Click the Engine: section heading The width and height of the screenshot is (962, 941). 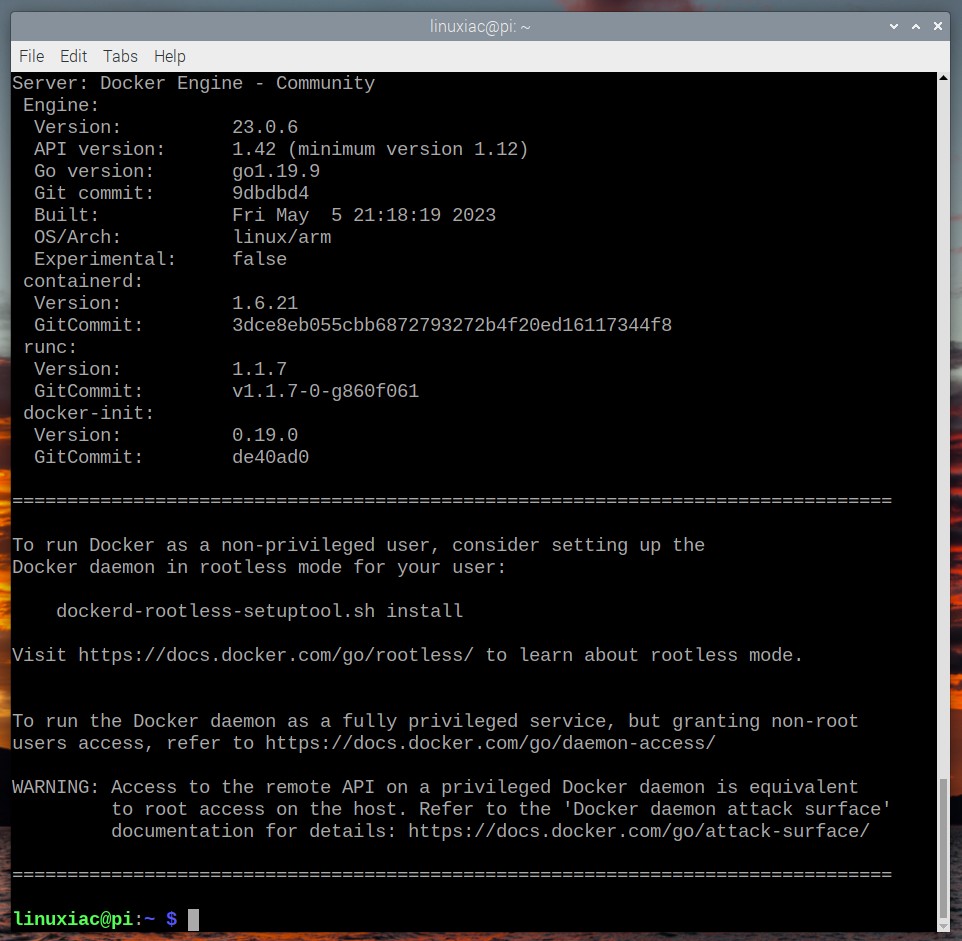pyautogui.click(x=61, y=105)
